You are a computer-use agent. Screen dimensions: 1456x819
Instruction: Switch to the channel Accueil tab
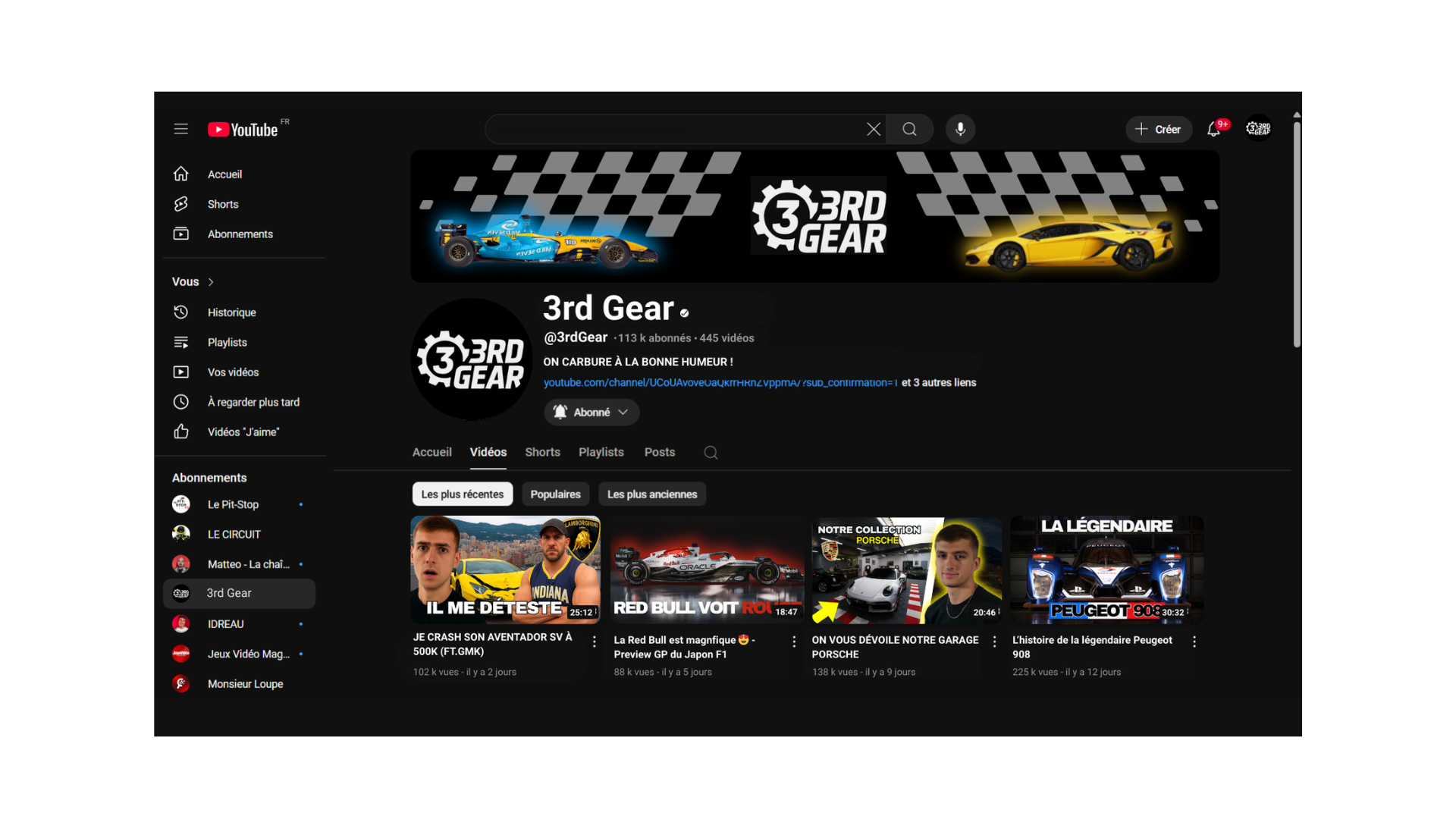pyautogui.click(x=432, y=452)
